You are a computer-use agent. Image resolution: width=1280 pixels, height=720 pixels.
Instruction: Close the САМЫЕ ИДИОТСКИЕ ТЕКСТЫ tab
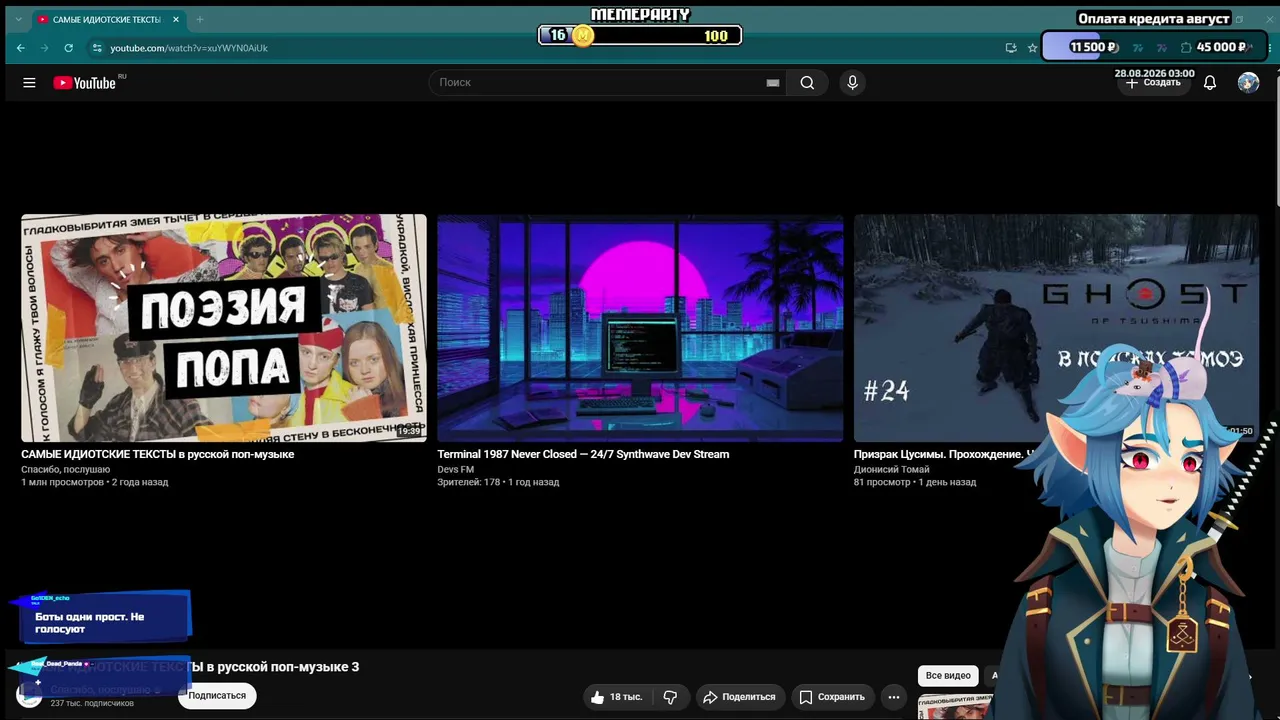click(176, 20)
